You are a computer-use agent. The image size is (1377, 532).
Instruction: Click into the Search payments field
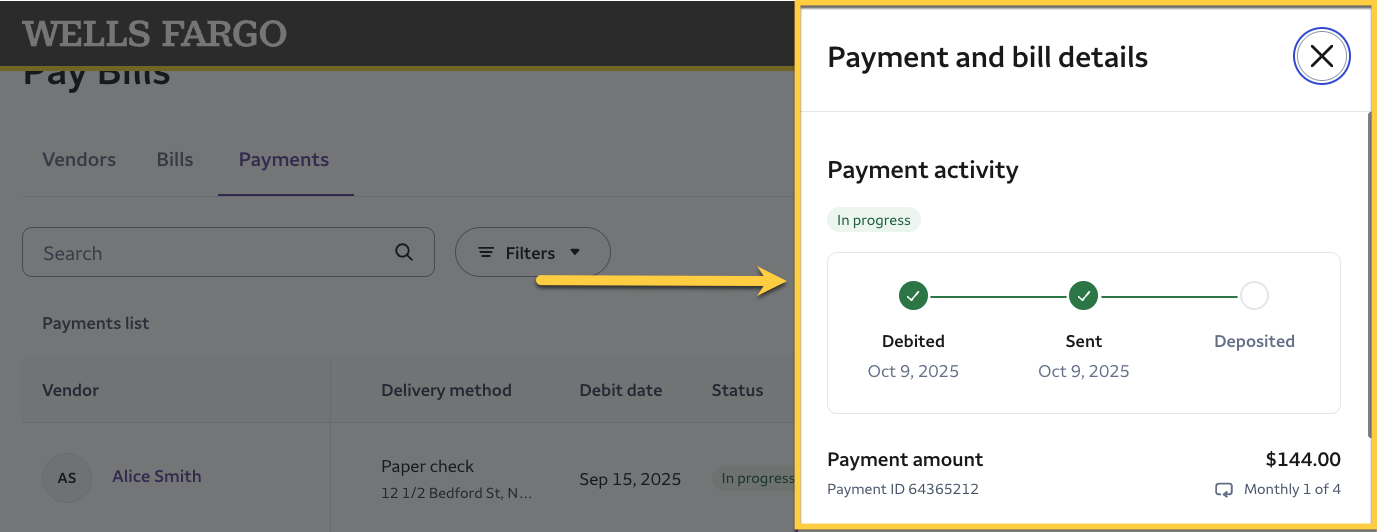coord(210,253)
